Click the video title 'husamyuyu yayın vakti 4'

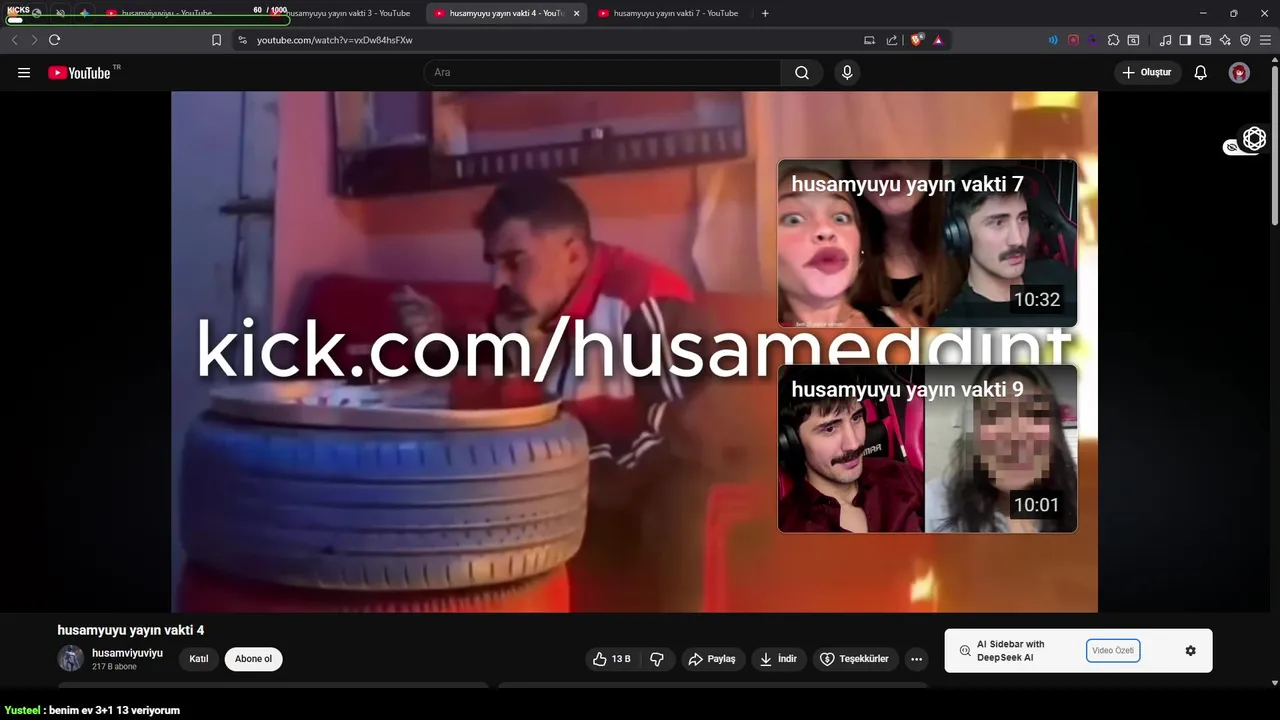131,630
